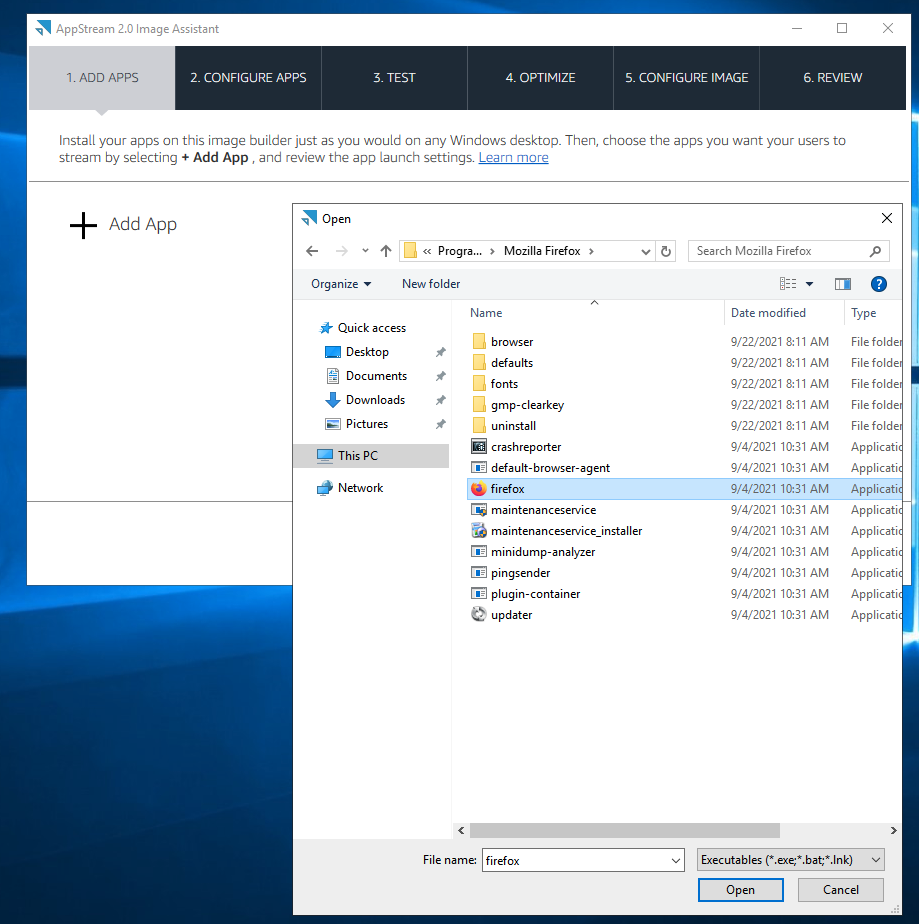Open view options dropdown arrow

[x=810, y=284]
